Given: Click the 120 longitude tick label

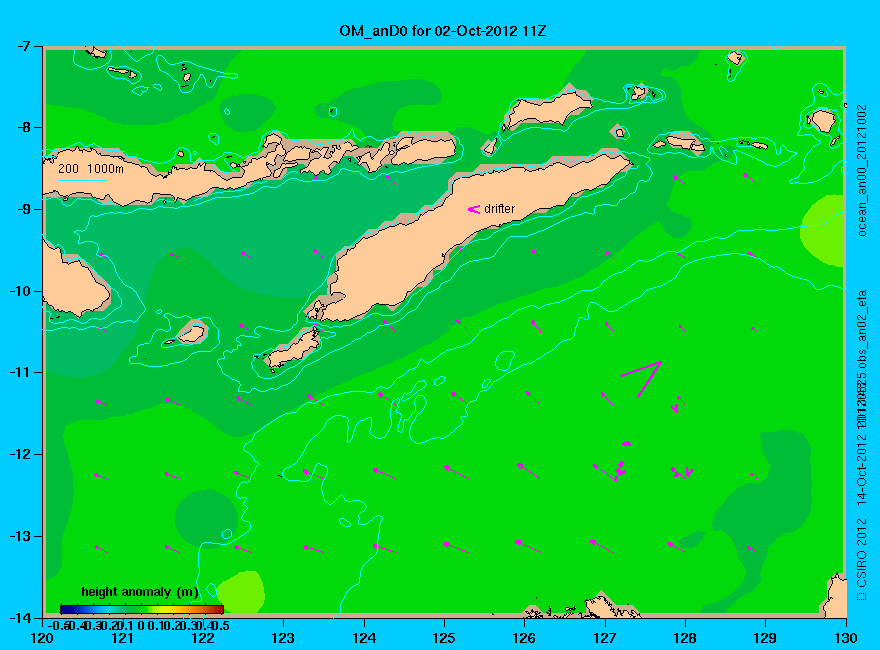Looking at the screenshot, I should [43, 638].
